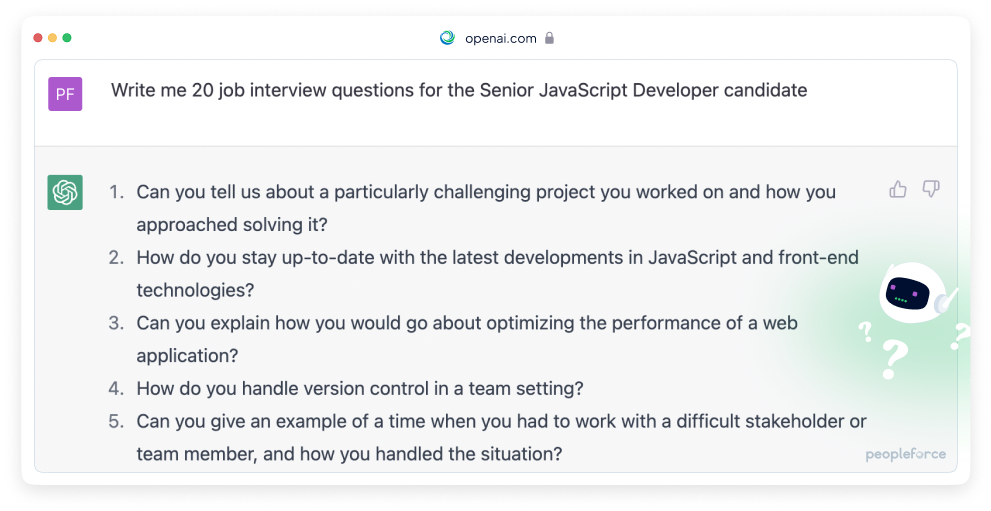Select question 3 about optimizing performance
This screenshot has width=991, height=511.
467,339
